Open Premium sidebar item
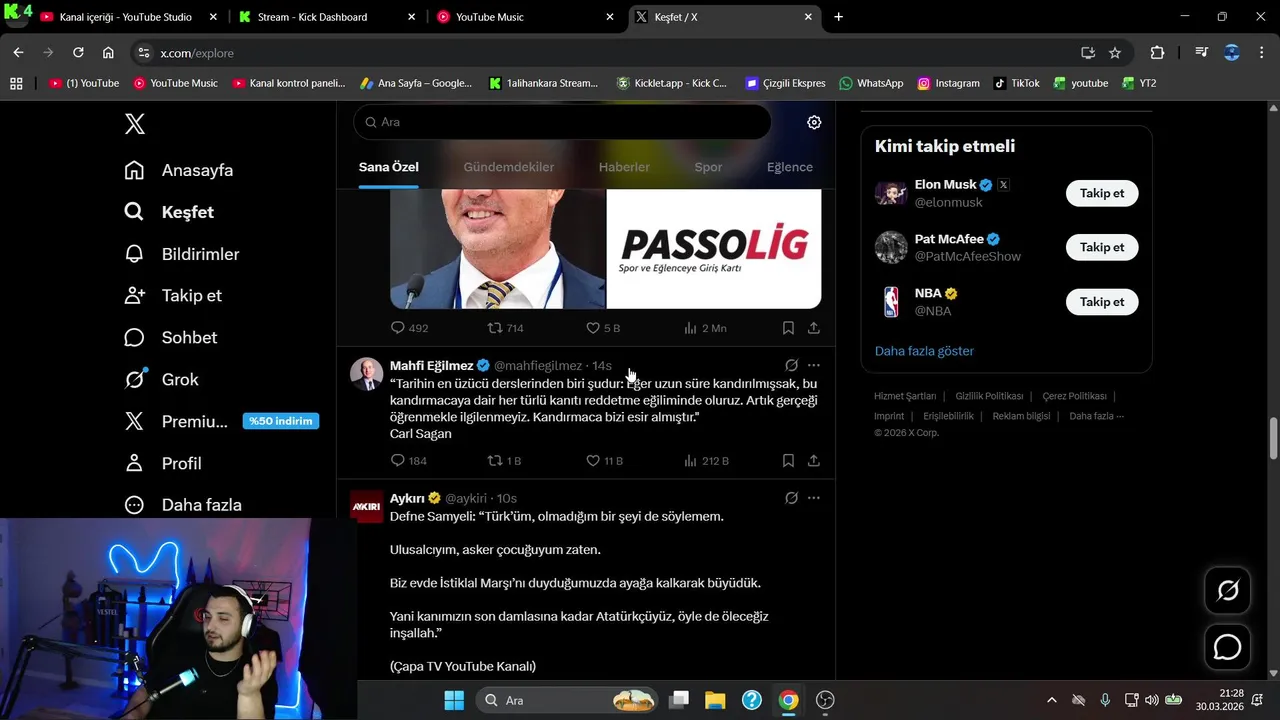The image size is (1280, 720). 176,422
